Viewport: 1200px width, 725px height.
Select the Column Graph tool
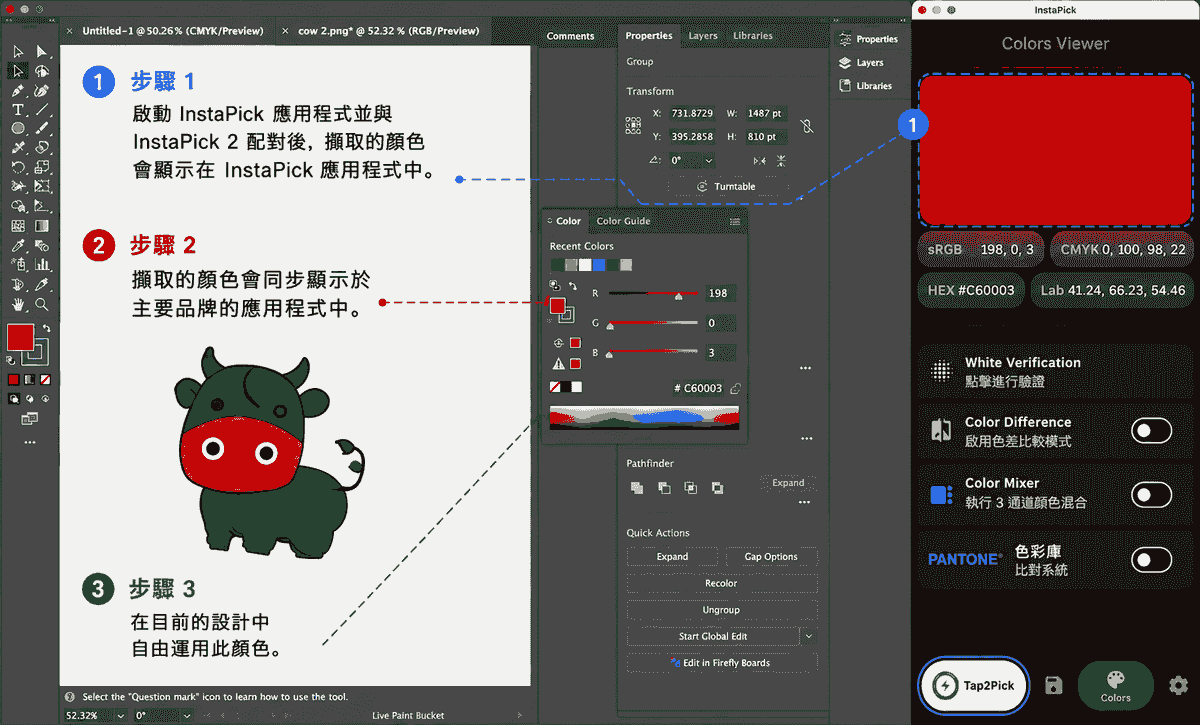42,265
